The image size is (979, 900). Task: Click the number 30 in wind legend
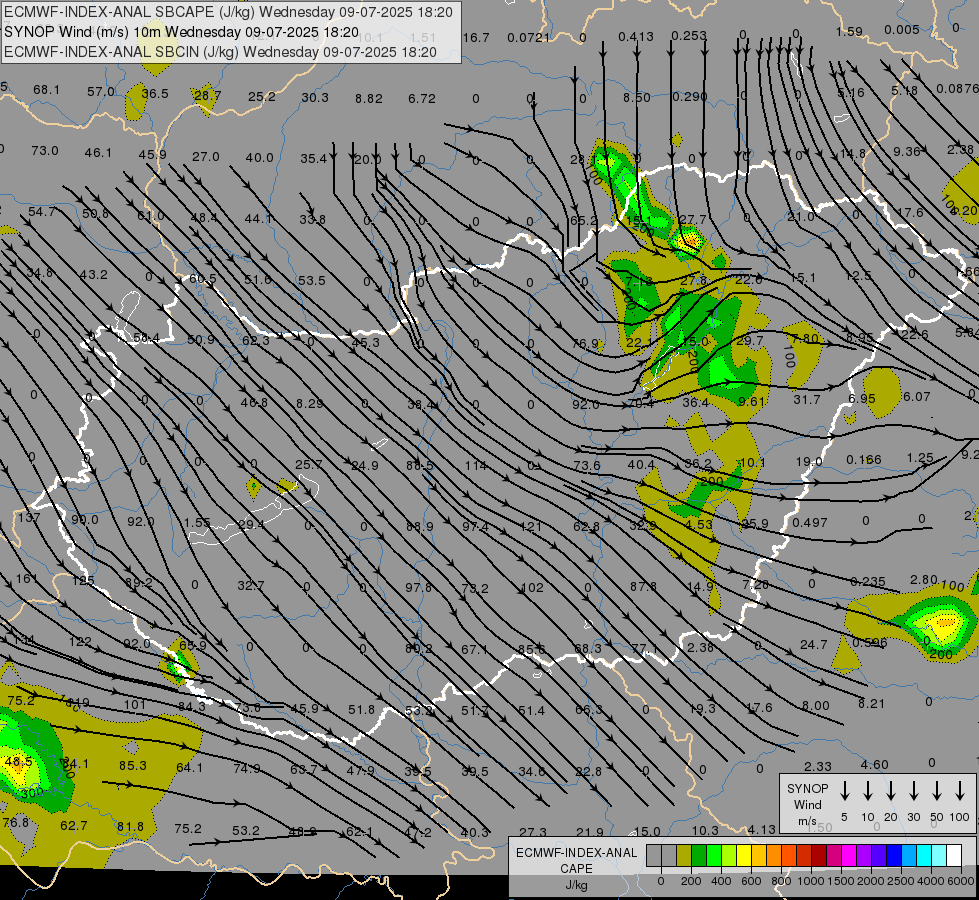pyautogui.click(x=913, y=817)
